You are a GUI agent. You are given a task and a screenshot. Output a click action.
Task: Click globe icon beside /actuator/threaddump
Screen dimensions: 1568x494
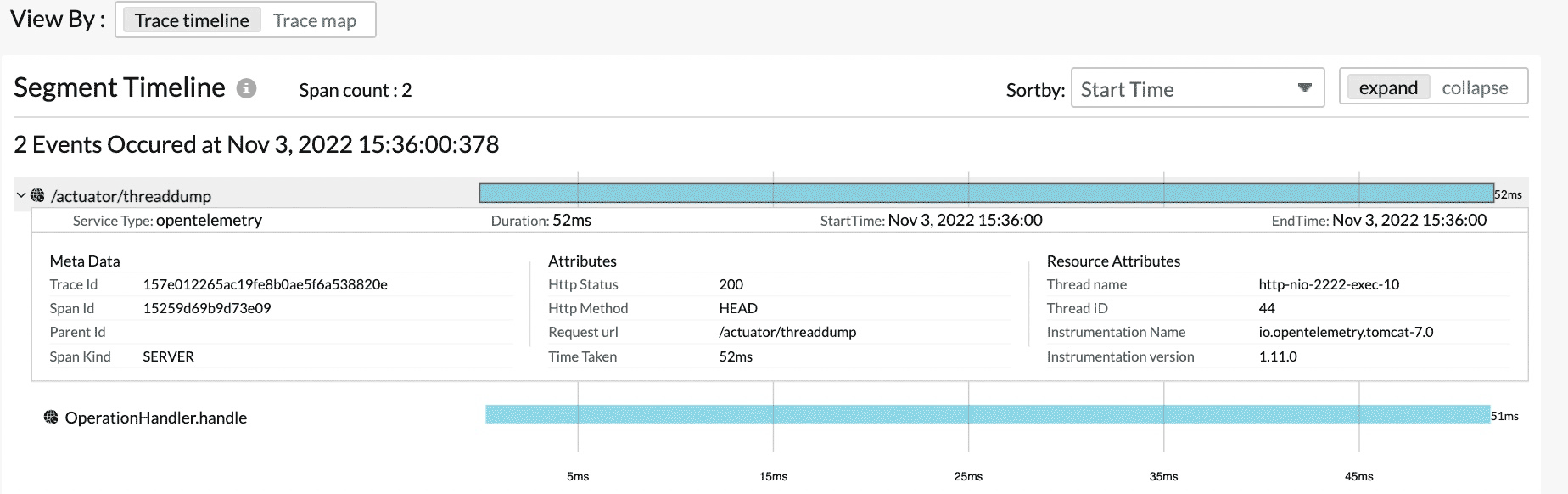coord(37,195)
